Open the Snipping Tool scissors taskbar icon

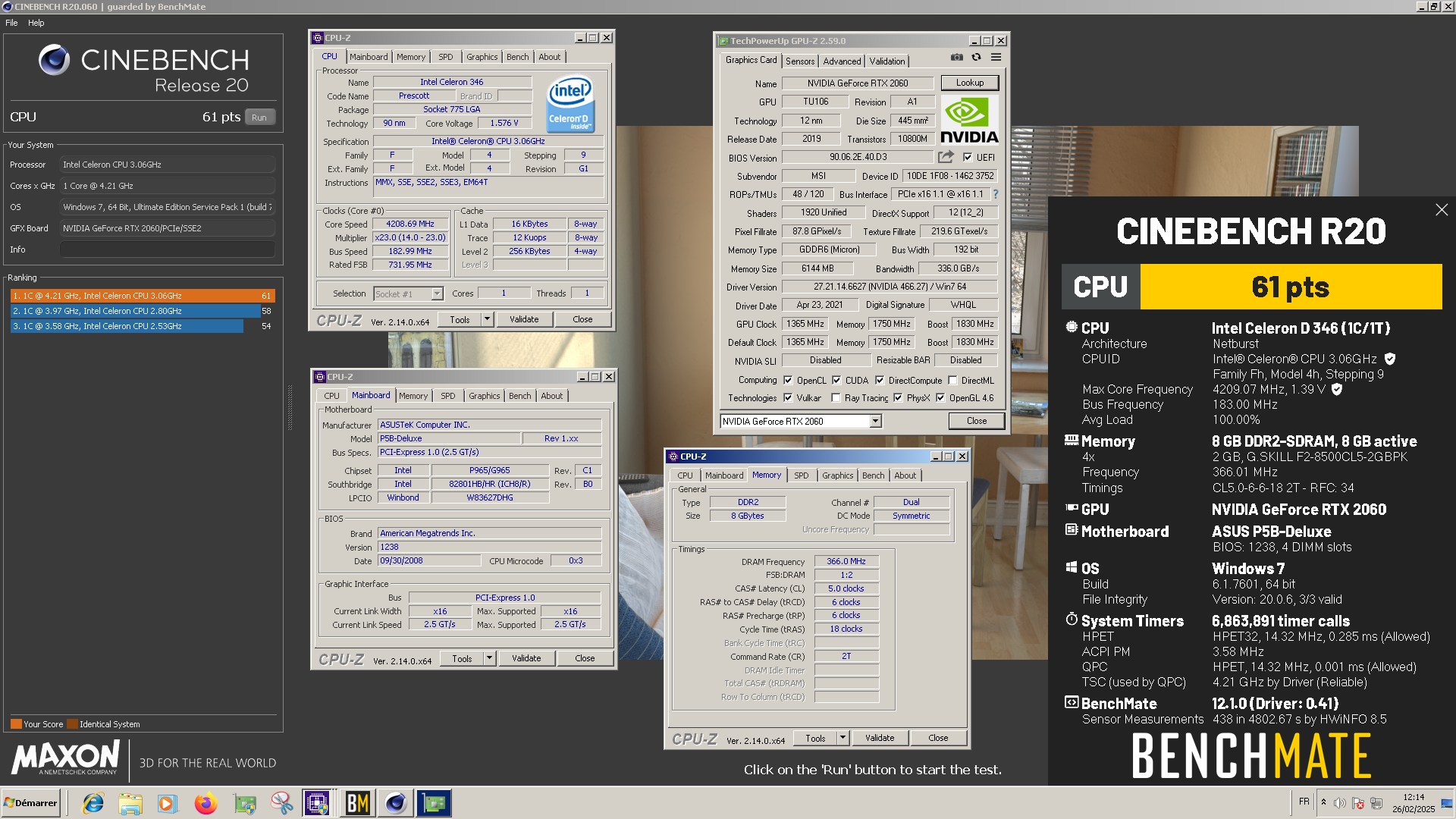point(281,803)
